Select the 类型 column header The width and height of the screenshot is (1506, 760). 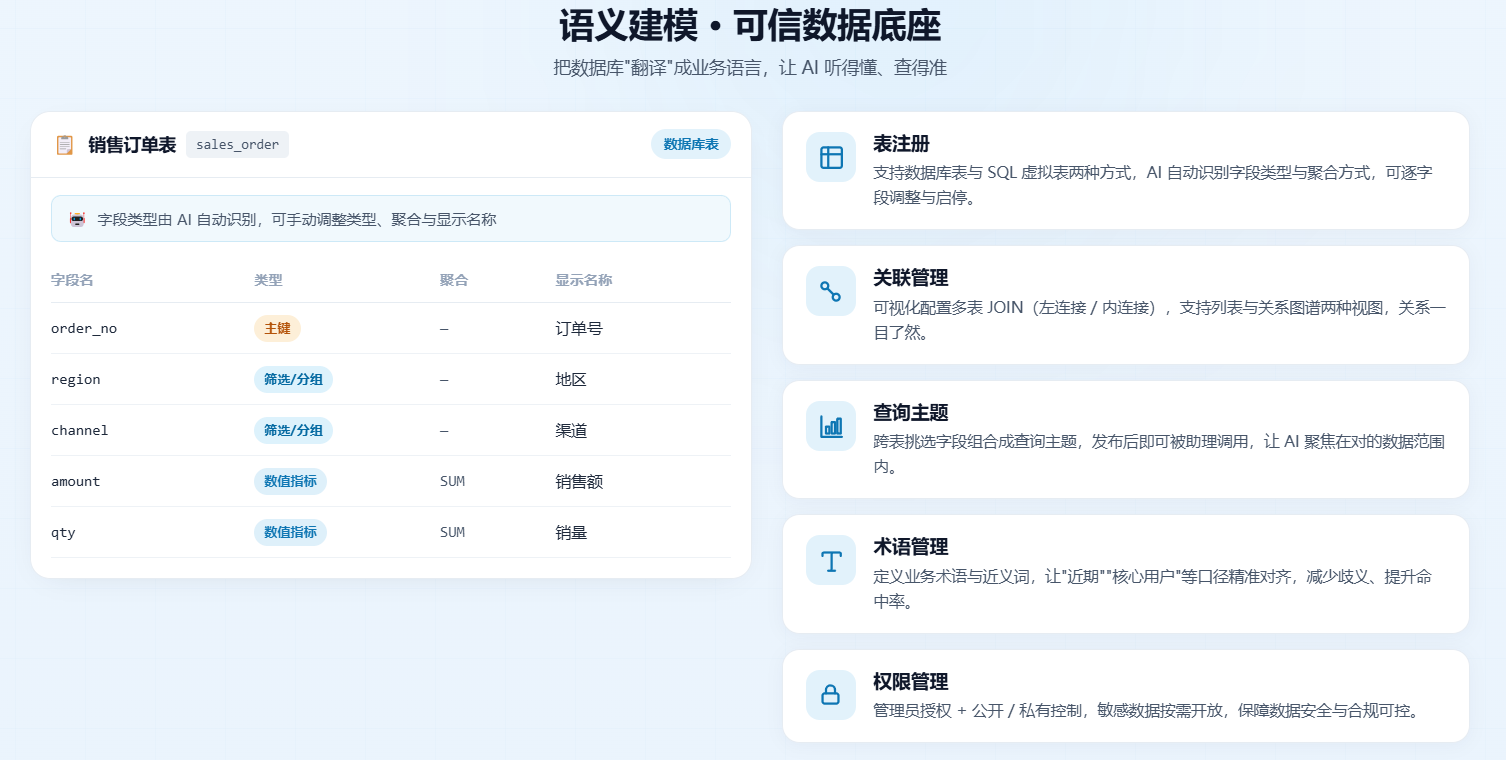click(268, 280)
